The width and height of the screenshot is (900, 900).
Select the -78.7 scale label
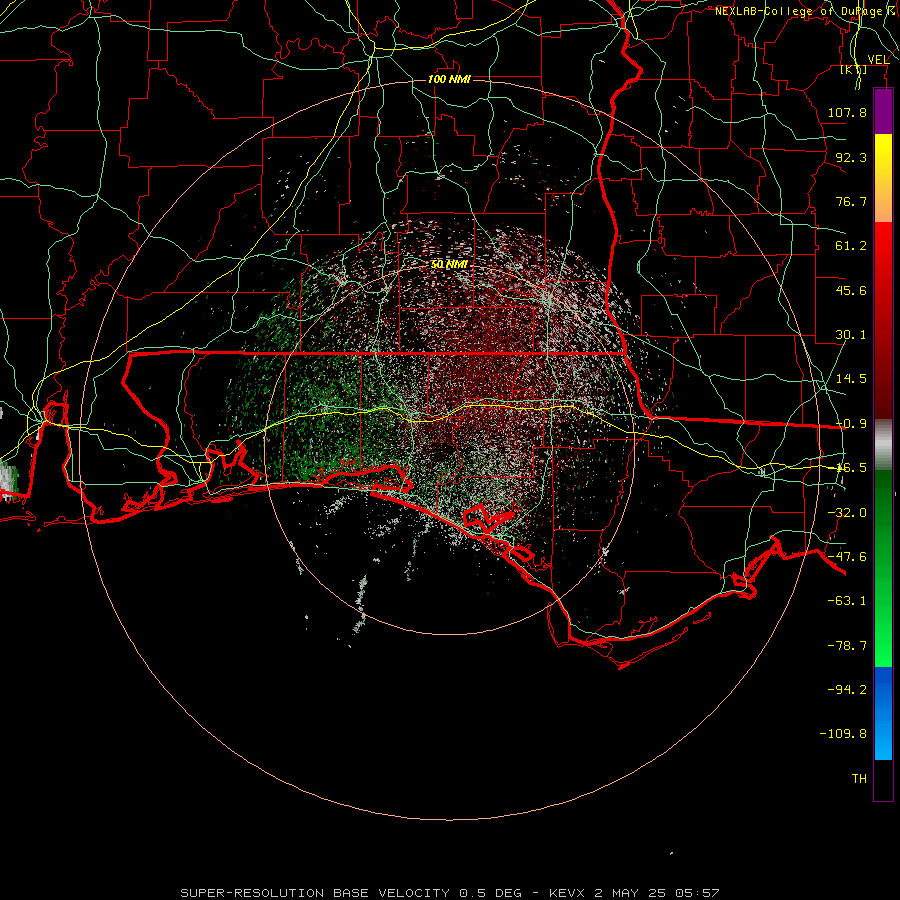click(x=847, y=646)
